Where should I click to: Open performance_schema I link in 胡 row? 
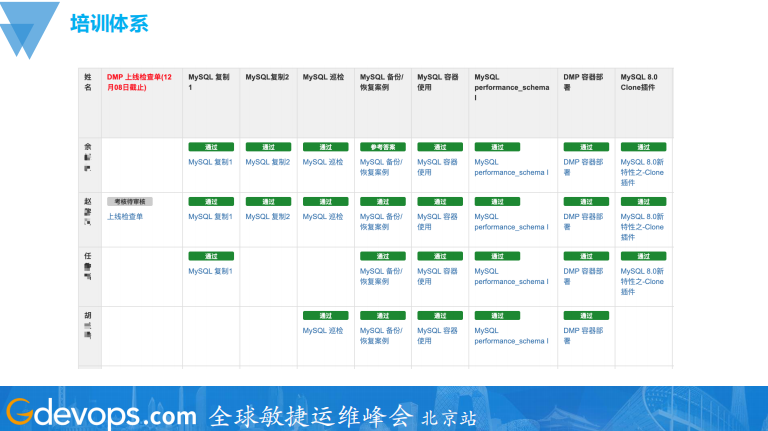511,335
